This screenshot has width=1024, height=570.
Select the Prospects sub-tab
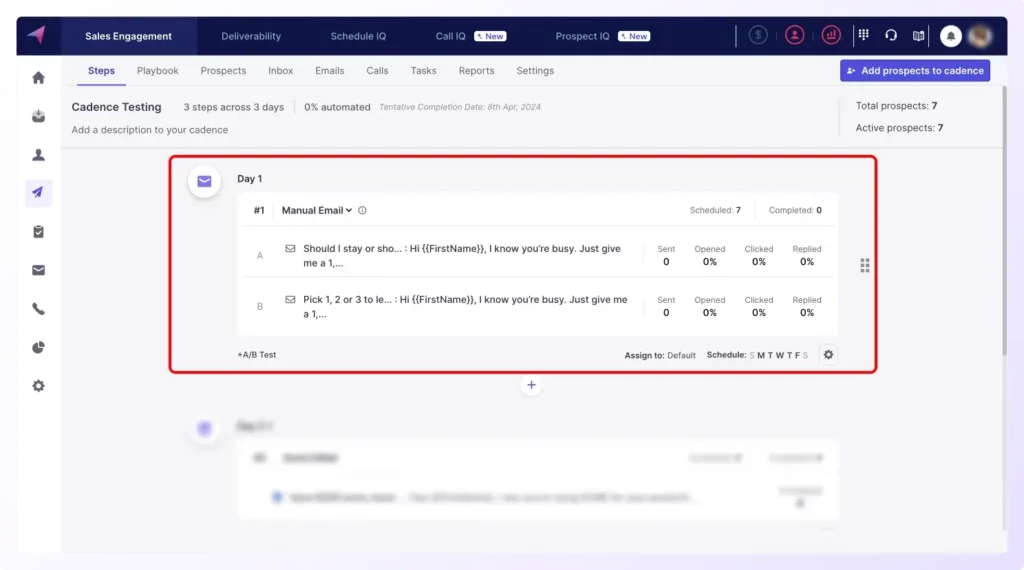click(223, 71)
